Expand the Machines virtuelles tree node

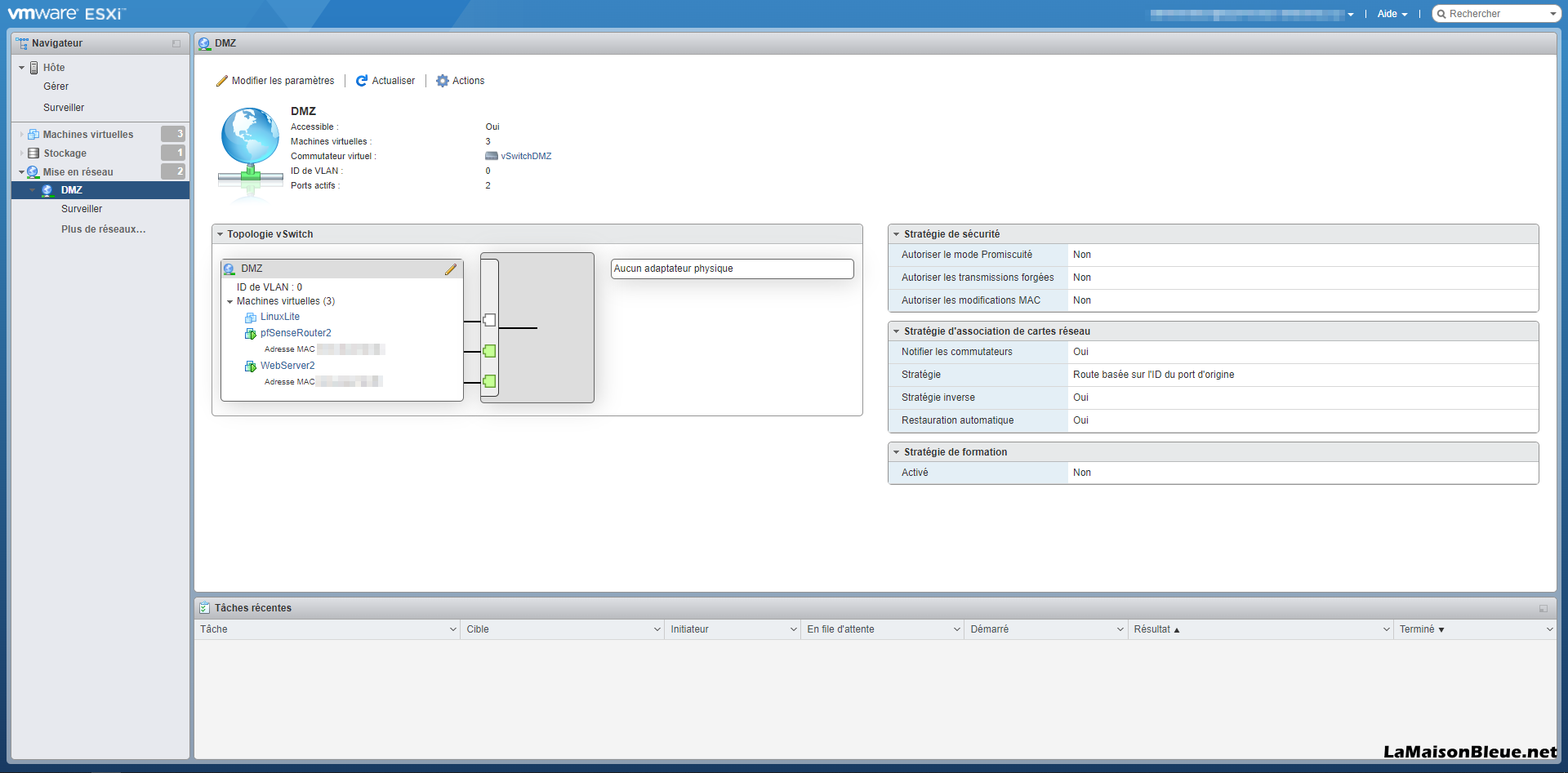pyautogui.click(x=21, y=135)
